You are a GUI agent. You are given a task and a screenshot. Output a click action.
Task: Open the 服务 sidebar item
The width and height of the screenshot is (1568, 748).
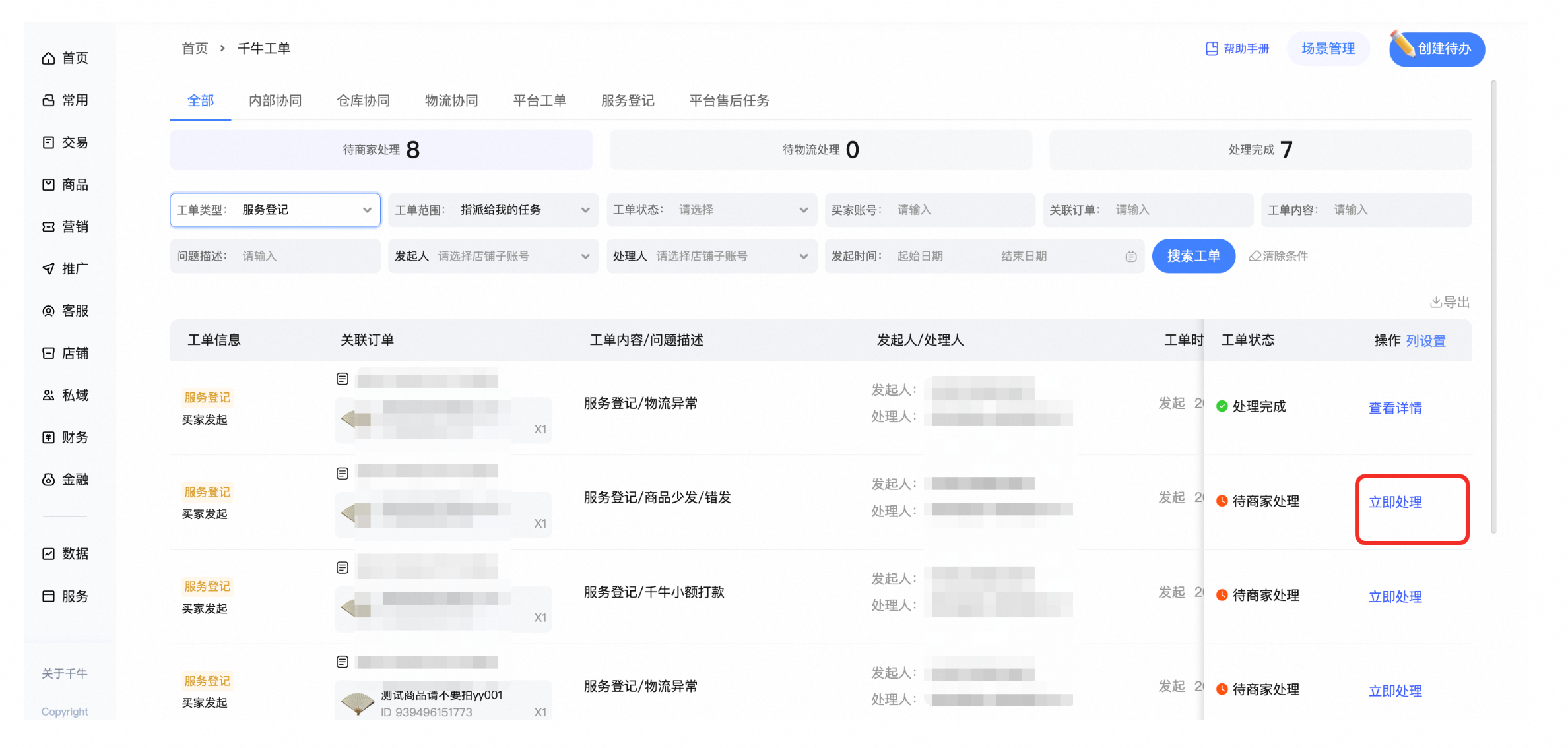[x=65, y=596]
